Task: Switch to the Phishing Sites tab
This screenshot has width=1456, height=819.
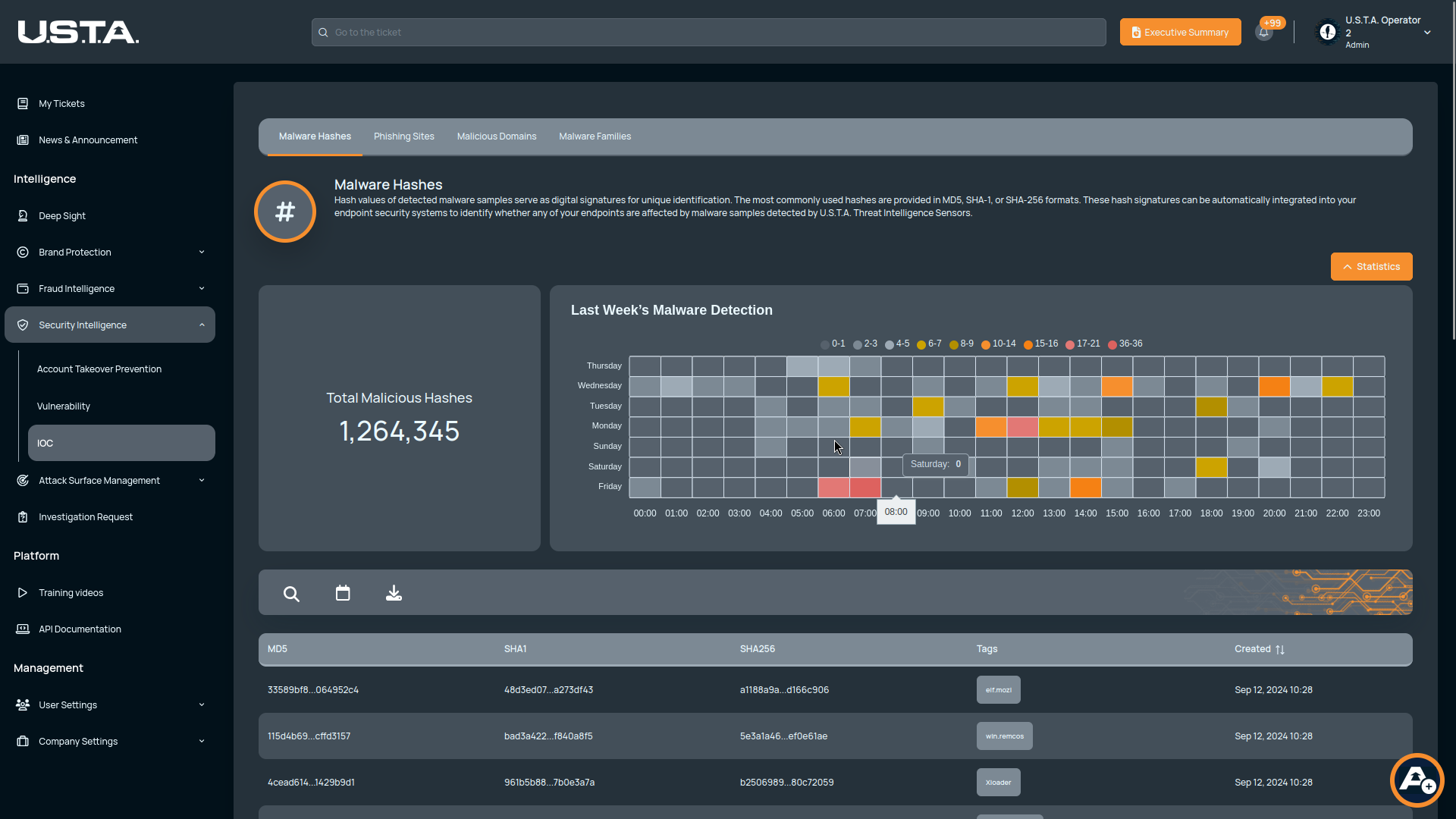Action: pyautogui.click(x=403, y=136)
